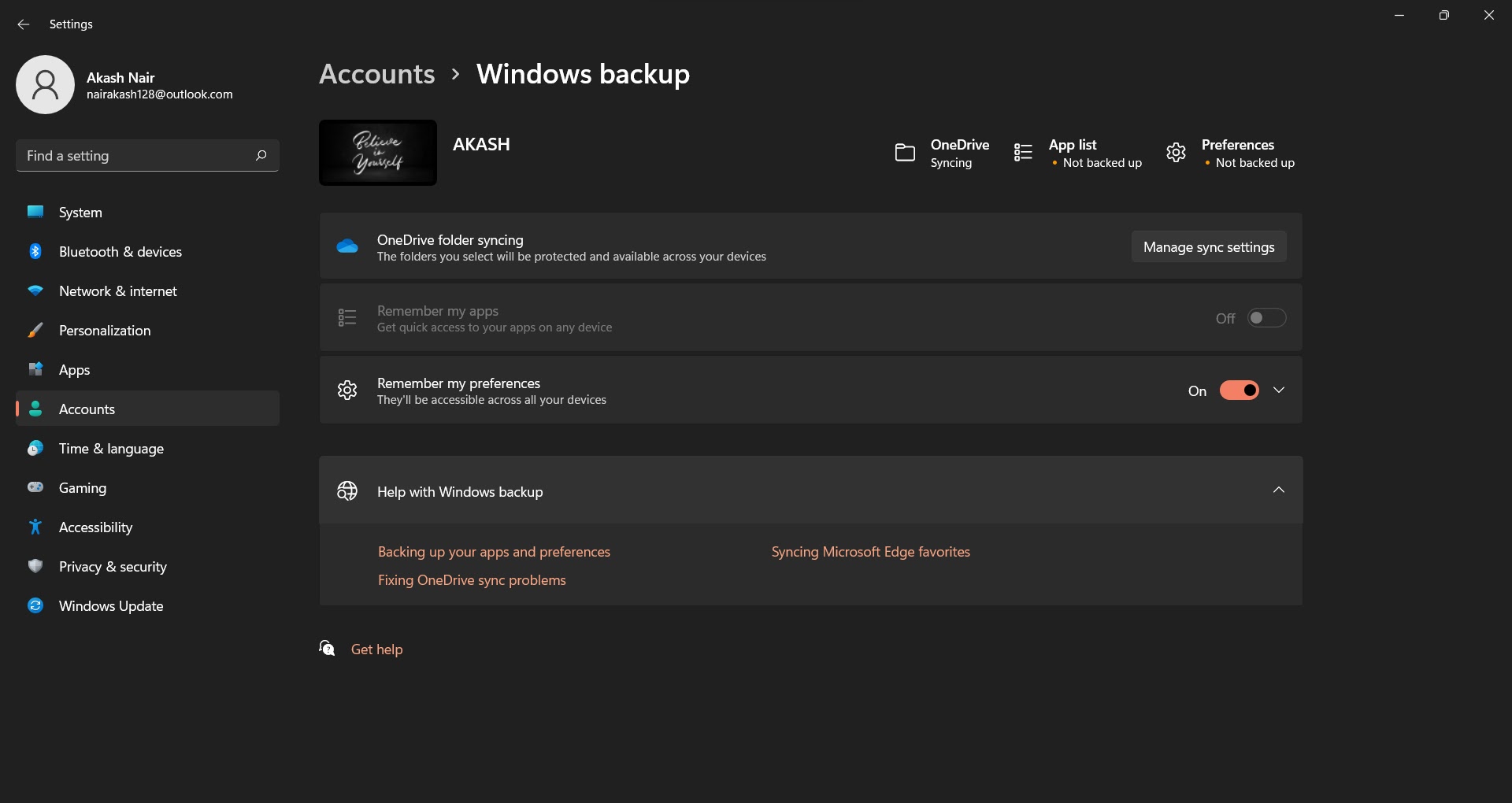Click the AKASH device name
The height and width of the screenshot is (803, 1512).
tap(481, 144)
